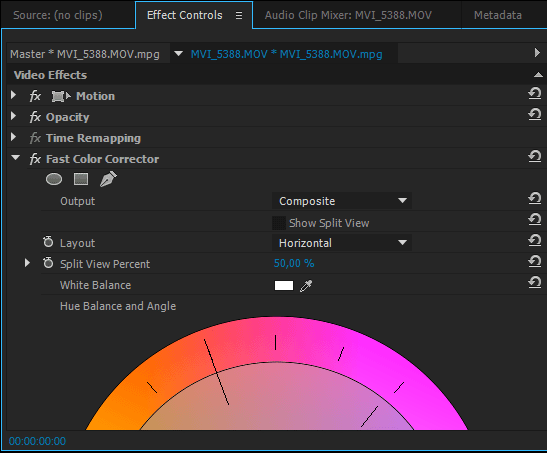Click the Hue Balance and Angle label
This screenshot has width=547, height=453.
pyautogui.click(x=118, y=306)
